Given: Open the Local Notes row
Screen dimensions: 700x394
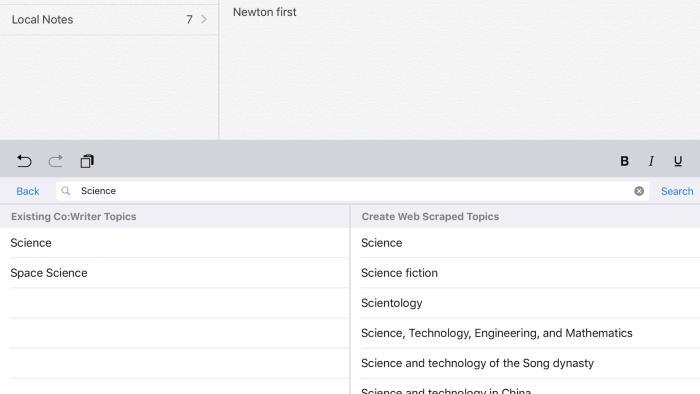Looking at the screenshot, I should tap(109, 20).
